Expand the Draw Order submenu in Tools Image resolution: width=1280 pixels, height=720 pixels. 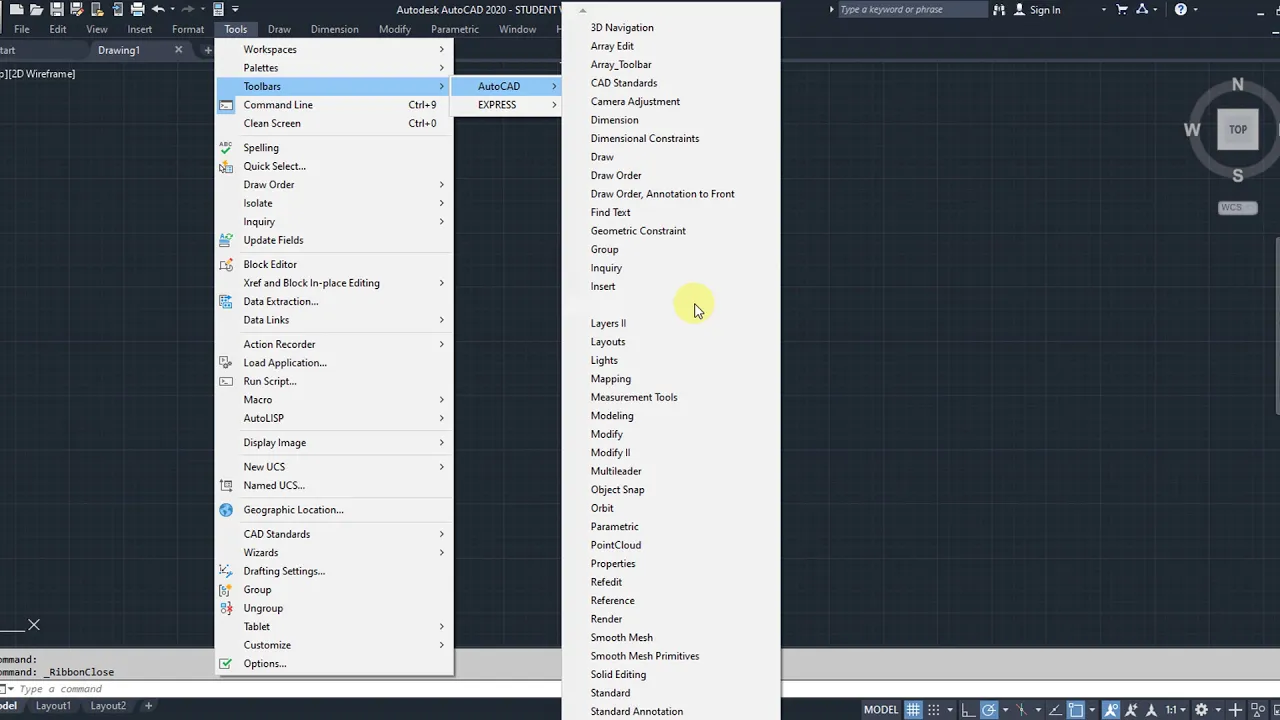pyautogui.click(x=334, y=185)
